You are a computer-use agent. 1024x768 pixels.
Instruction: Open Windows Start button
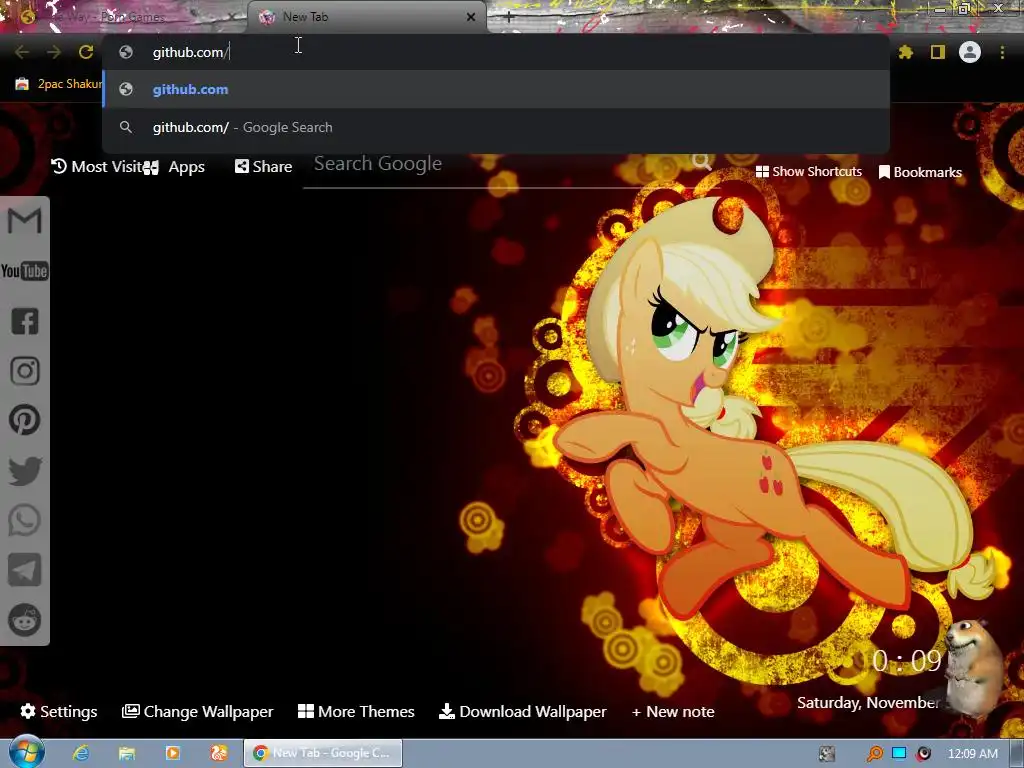click(x=26, y=752)
